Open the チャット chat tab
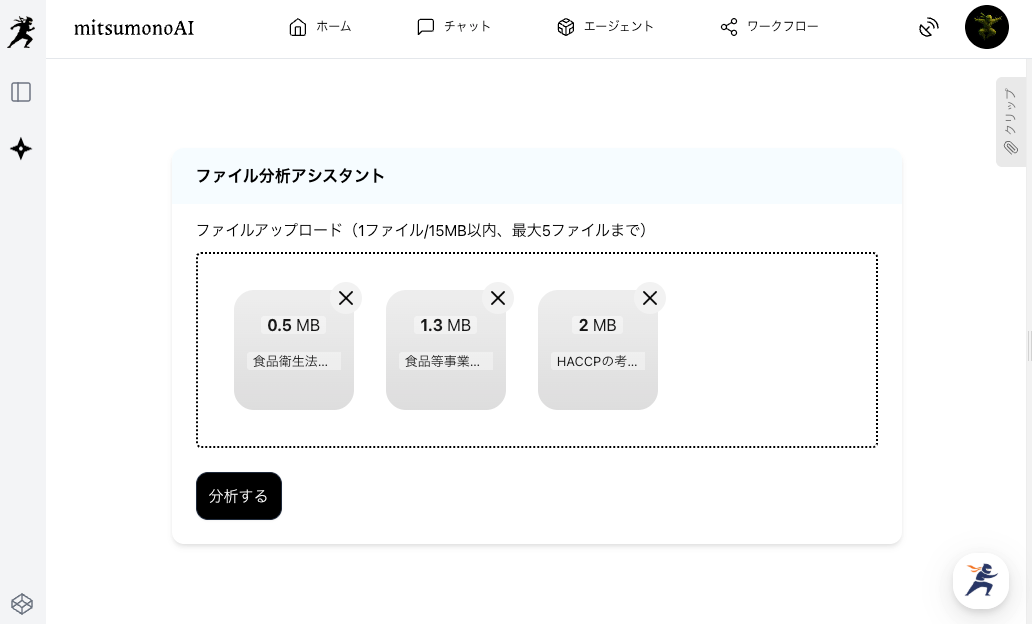This screenshot has height=624, width=1032. coord(454,27)
